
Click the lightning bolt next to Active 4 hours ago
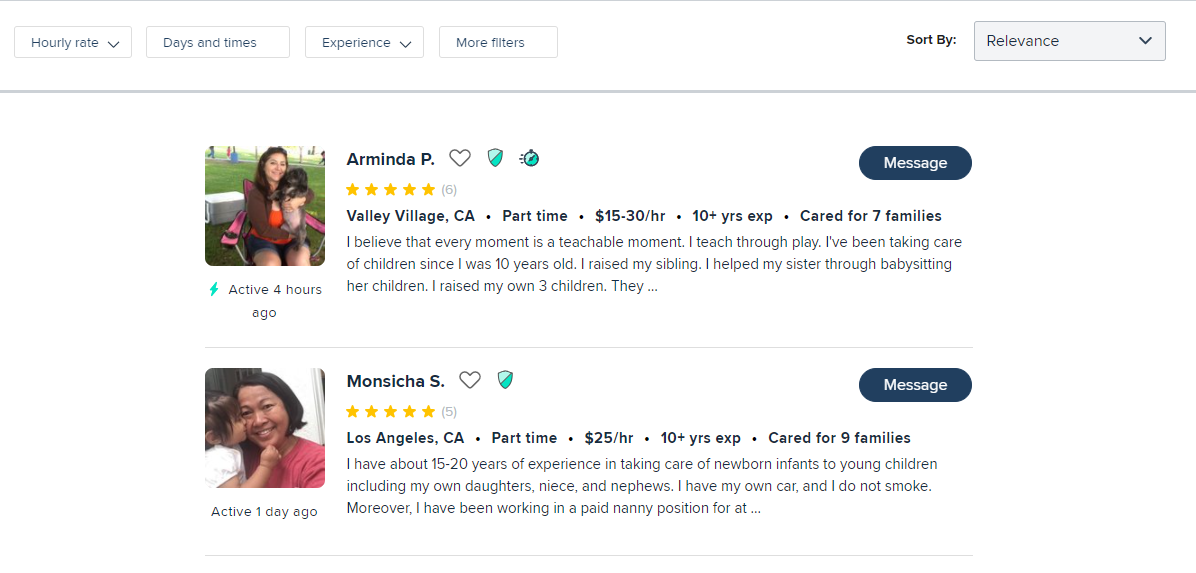click(214, 290)
